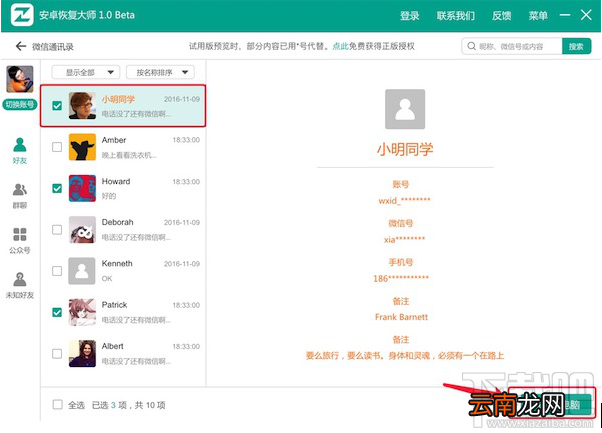This screenshot has height=433, width=602.
Task: Open 登录 login in title bar
Action: 409,16
